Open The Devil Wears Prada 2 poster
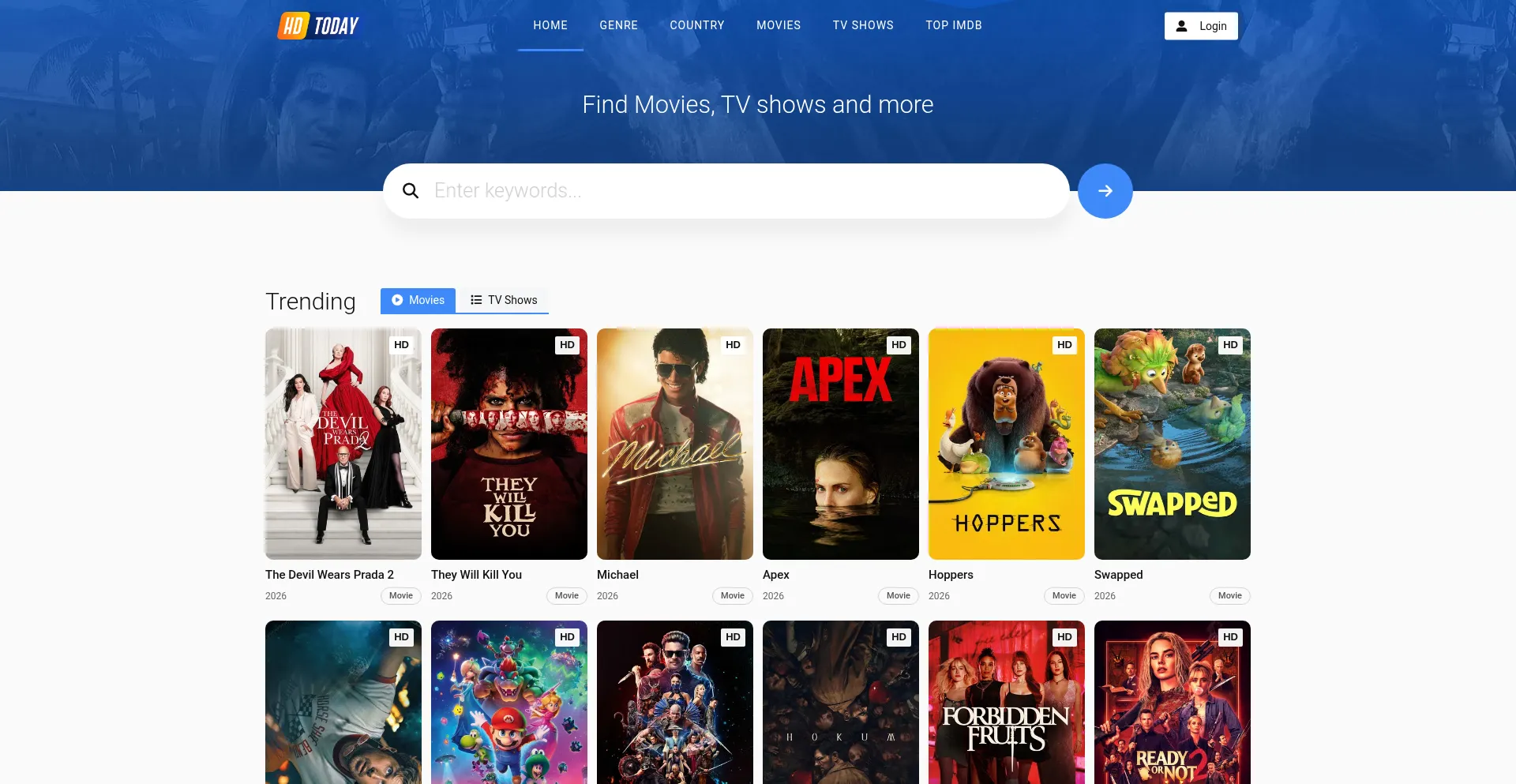This screenshot has height=784, width=1516. [343, 444]
